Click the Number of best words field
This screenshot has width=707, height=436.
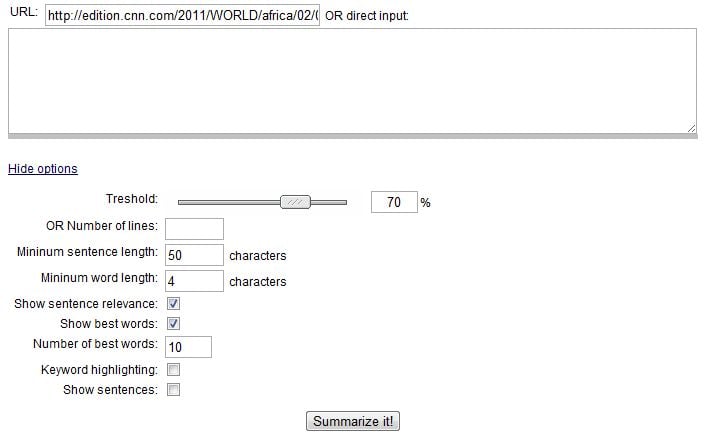(x=188, y=346)
